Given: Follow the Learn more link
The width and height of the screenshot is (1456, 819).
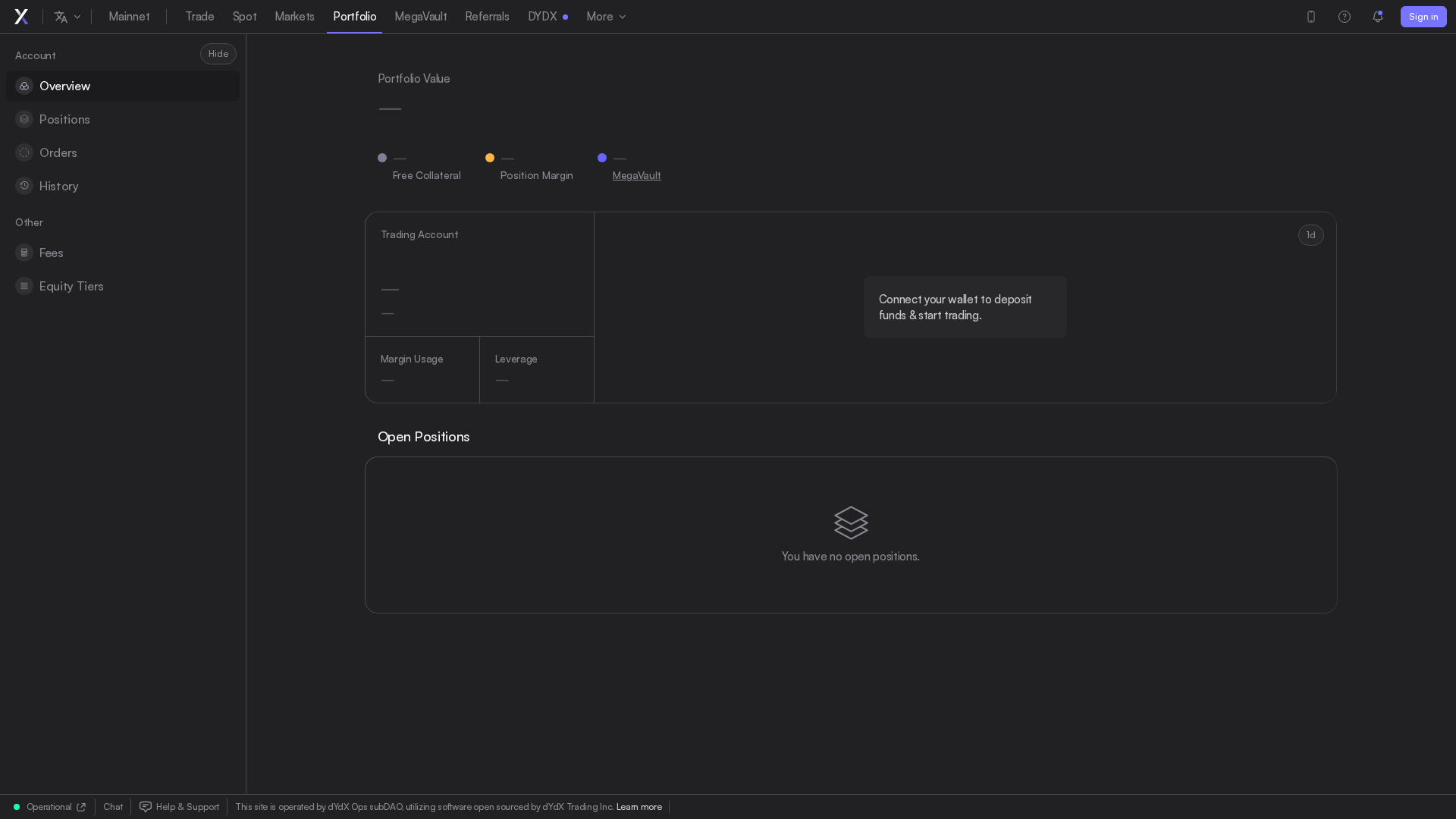Looking at the screenshot, I should [x=639, y=807].
